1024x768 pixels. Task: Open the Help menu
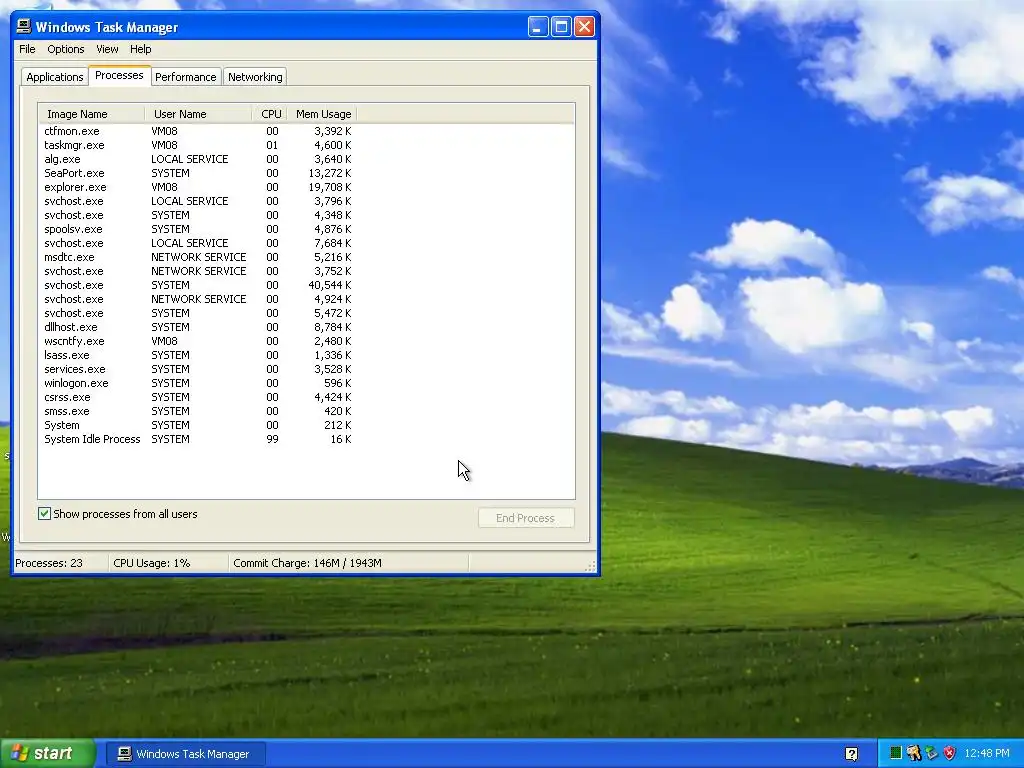(x=140, y=49)
